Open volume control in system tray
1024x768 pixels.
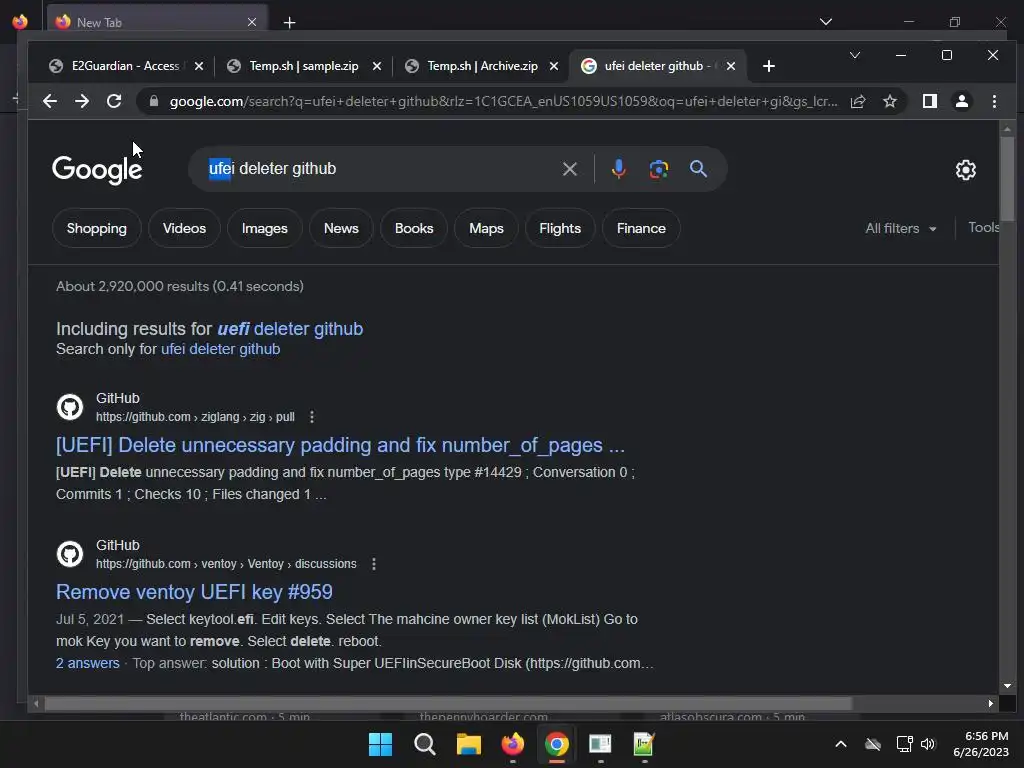928,744
